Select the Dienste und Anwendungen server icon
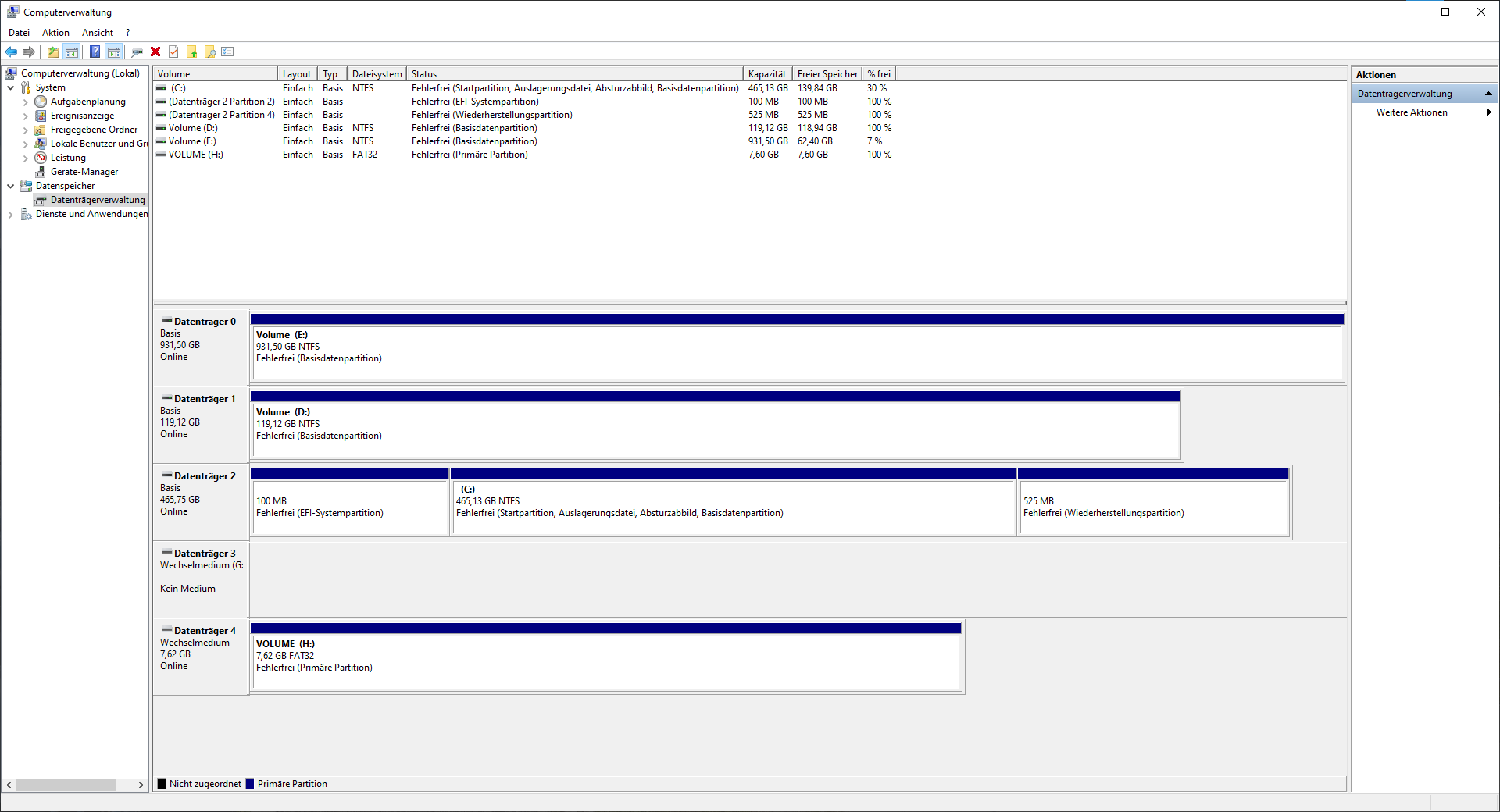 (26, 214)
